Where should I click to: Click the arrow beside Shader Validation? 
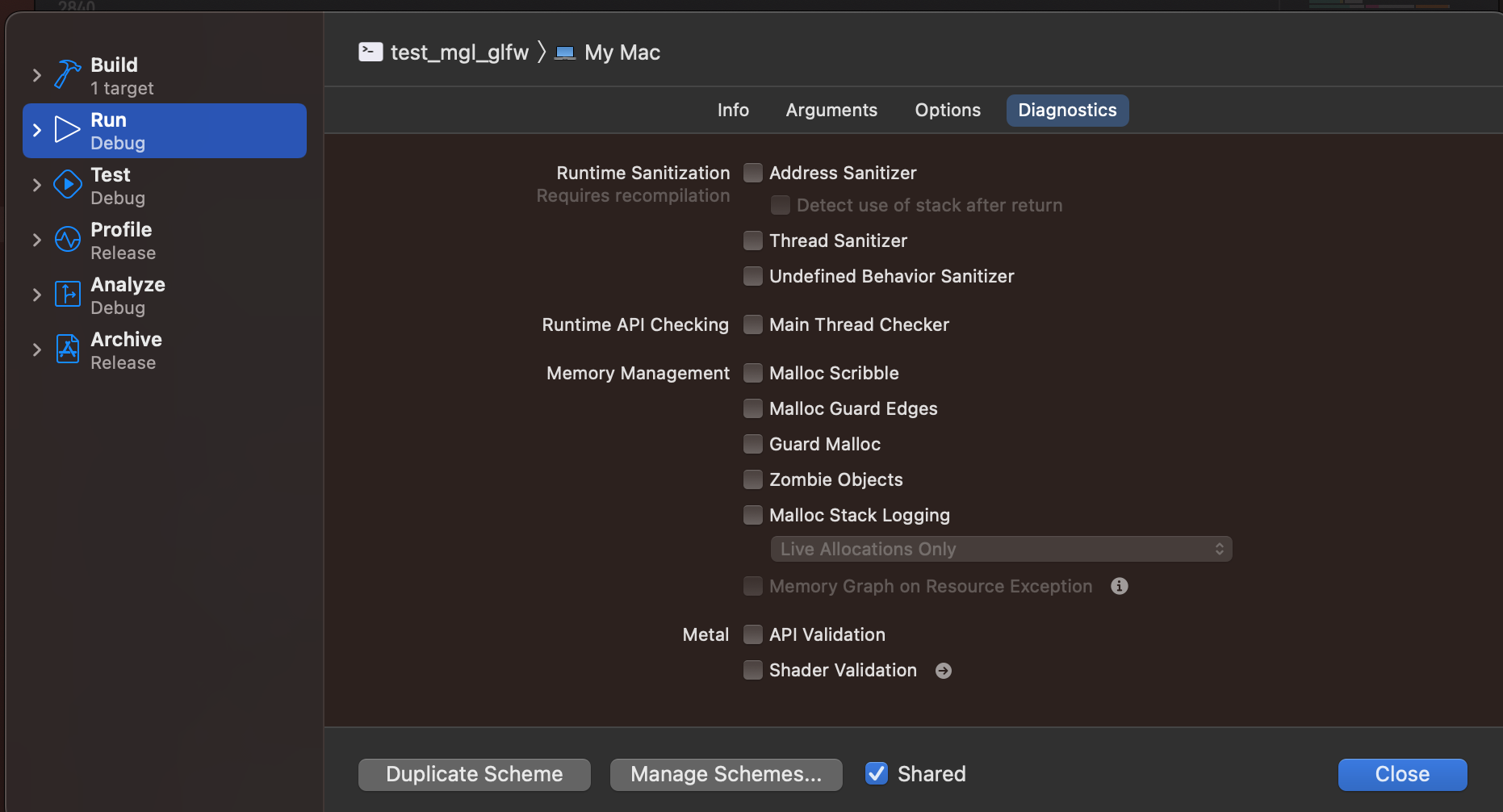tap(943, 670)
